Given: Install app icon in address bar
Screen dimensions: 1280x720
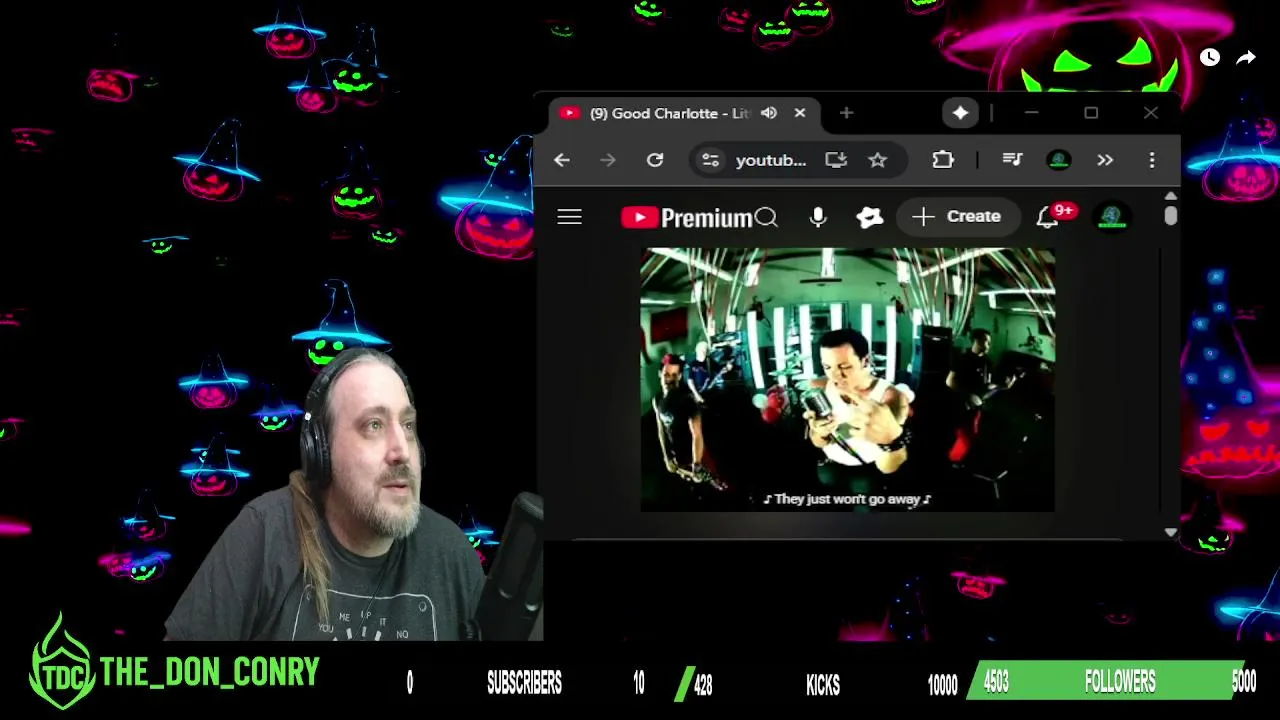Looking at the screenshot, I should coord(836,160).
